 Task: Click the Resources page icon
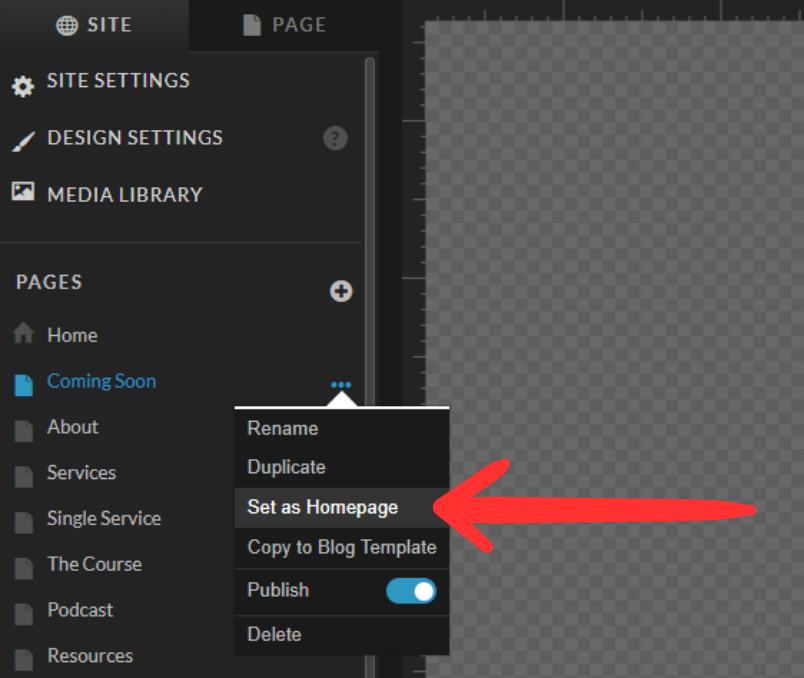coord(24,660)
